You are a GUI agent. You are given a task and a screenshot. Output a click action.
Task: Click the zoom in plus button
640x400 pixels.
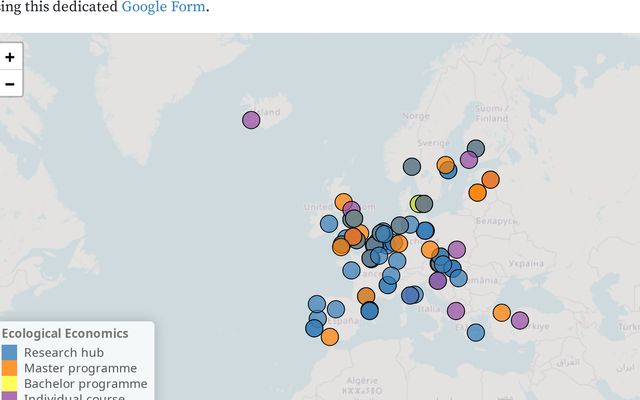10,57
